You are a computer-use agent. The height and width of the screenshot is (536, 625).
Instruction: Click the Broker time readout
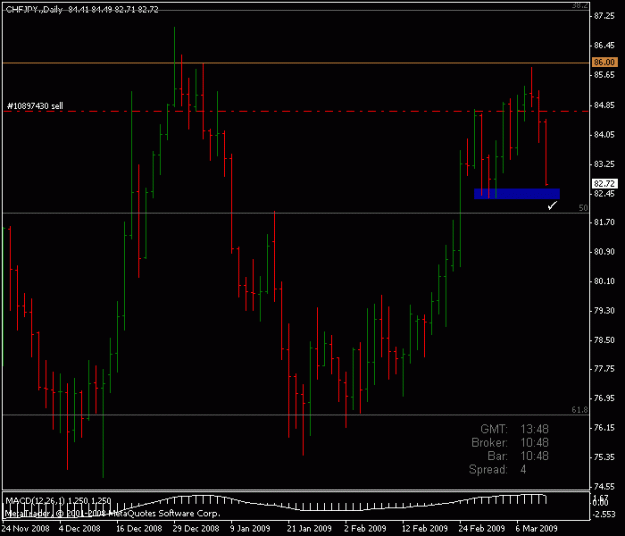[510, 443]
